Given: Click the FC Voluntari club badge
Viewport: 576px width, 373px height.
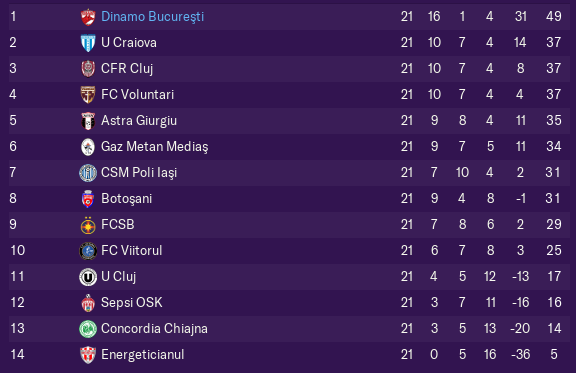Looking at the screenshot, I should pyautogui.click(x=88, y=95).
